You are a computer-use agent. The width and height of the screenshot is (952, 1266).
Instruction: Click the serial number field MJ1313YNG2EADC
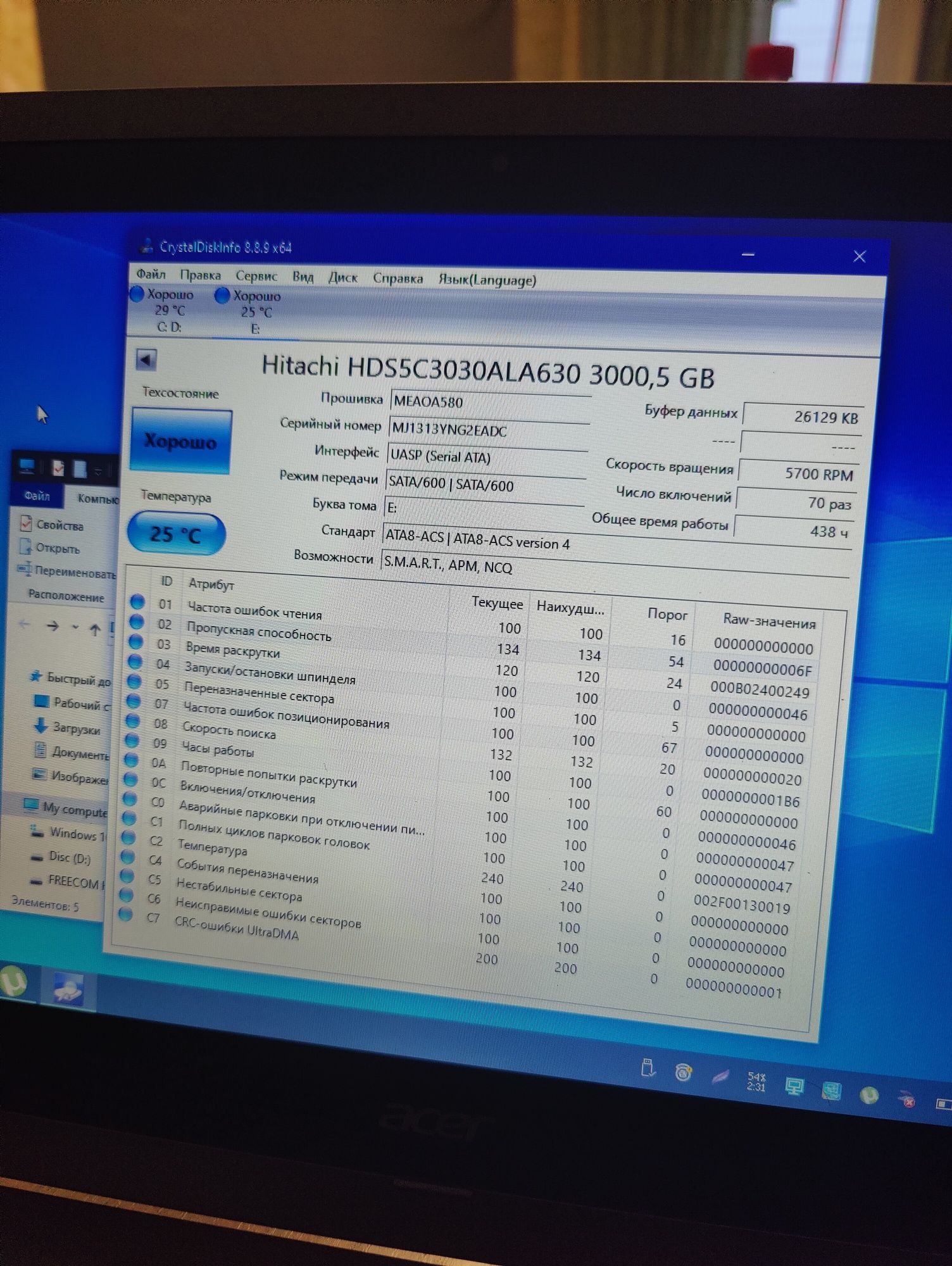click(489, 431)
